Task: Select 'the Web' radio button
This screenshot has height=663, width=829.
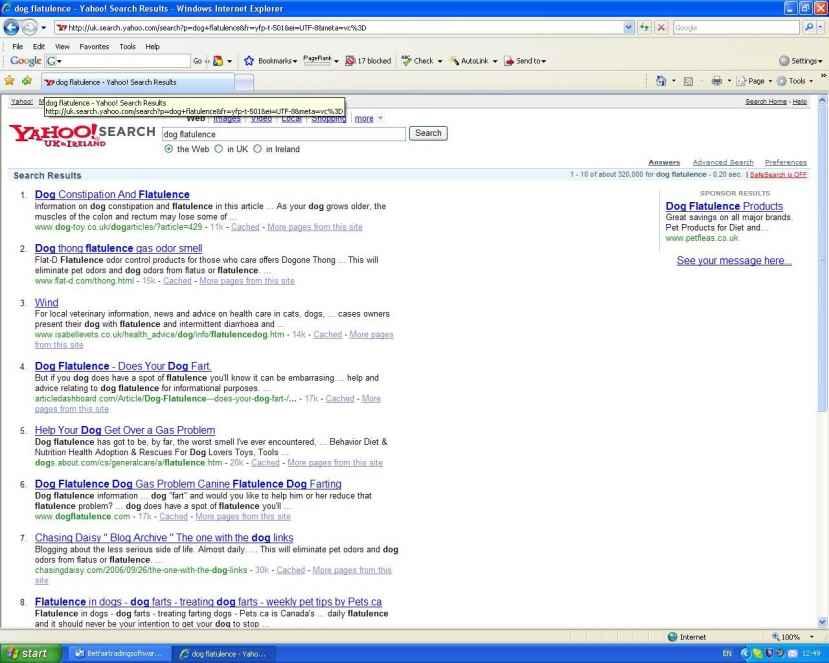Action: click(168, 149)
